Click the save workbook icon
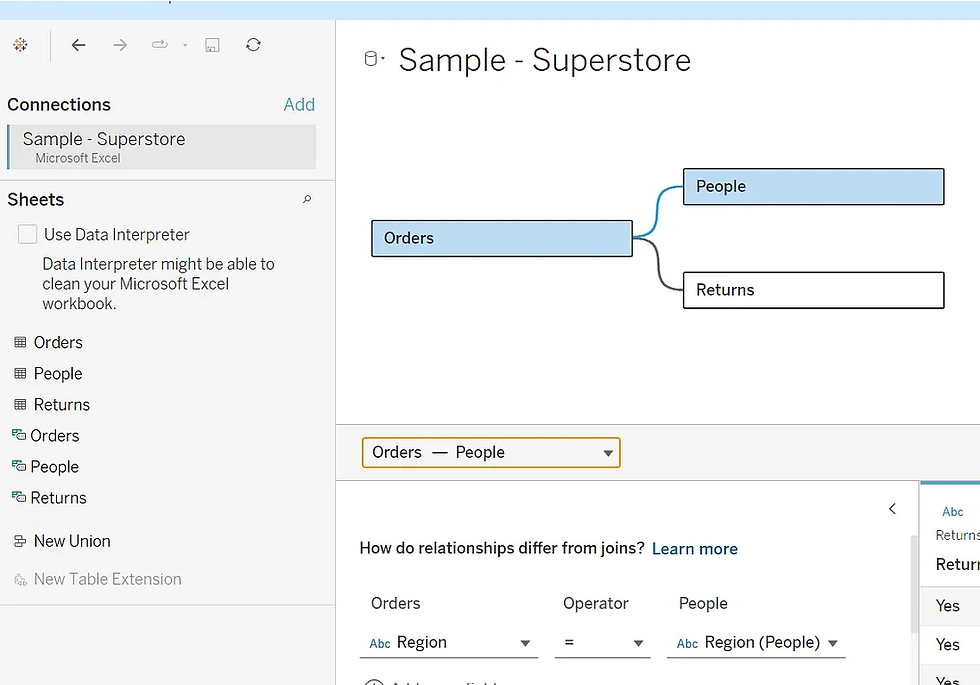The width and height of the screenshot is (980, 685). (212, 45)
